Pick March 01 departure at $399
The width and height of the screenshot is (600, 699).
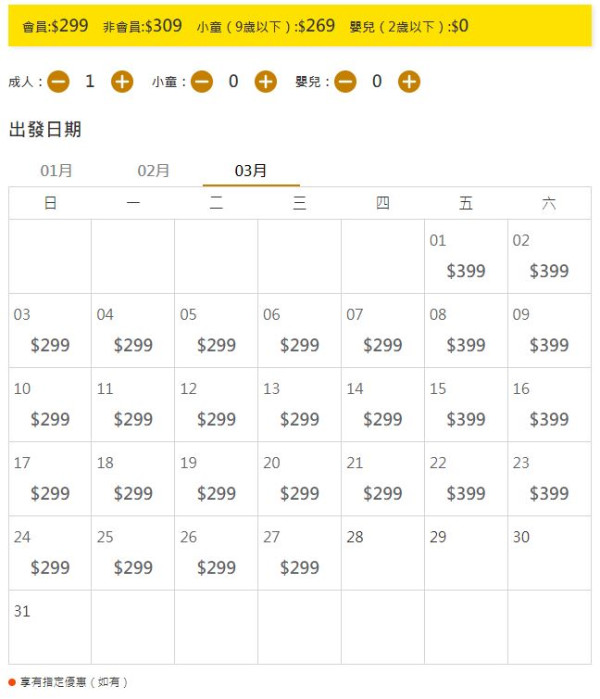click(466, 257)
